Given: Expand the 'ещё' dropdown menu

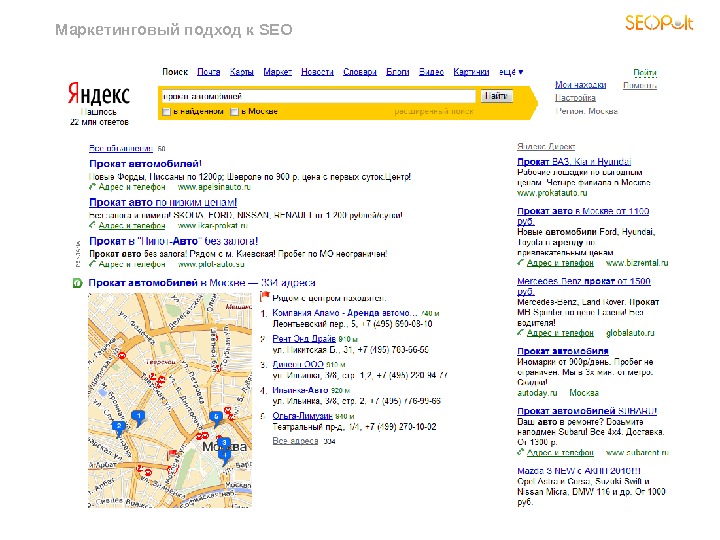Looking at the screenshot, I should (511, 72).
